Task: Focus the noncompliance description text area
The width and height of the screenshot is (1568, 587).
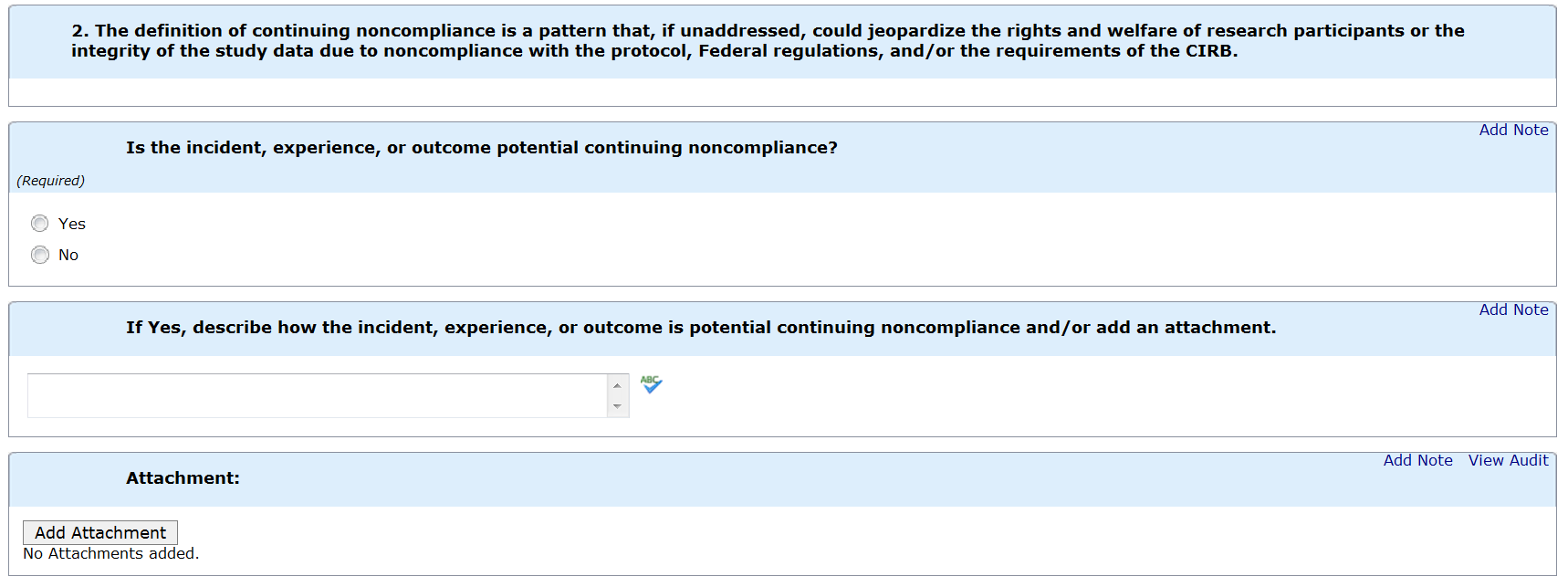Action: click(x=317, y=395)
